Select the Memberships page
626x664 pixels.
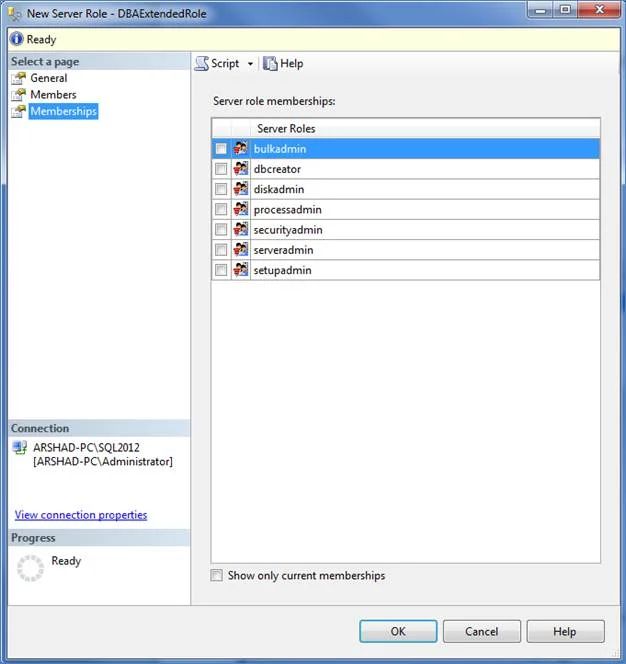[64, 111]
